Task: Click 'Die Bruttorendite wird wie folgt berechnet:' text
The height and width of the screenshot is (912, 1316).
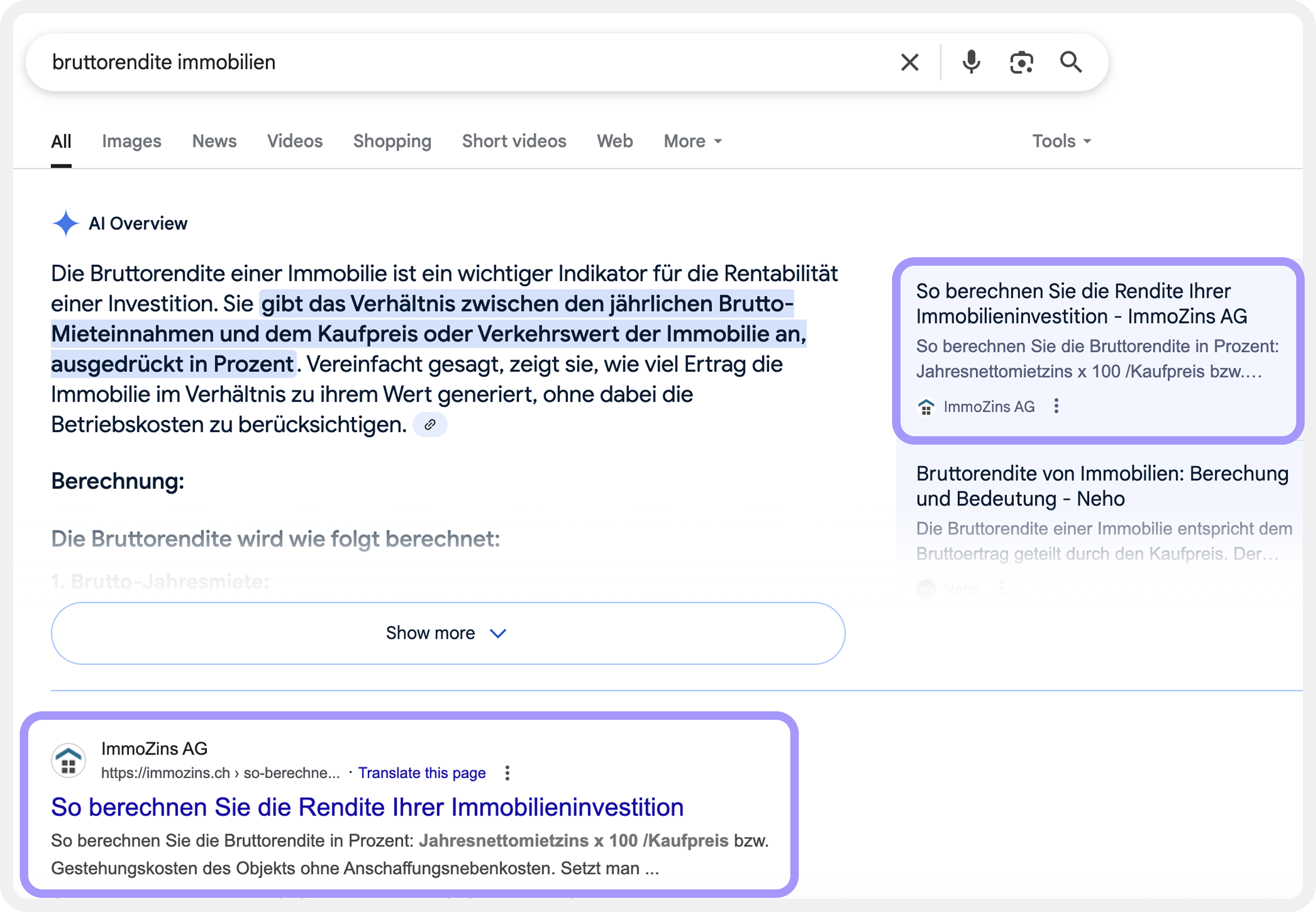Action: coord(276,538)
